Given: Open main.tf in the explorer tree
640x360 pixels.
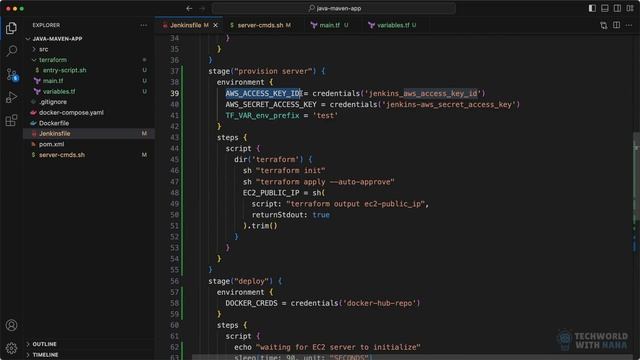Looking at the screenshot, I should click(53, 81).
